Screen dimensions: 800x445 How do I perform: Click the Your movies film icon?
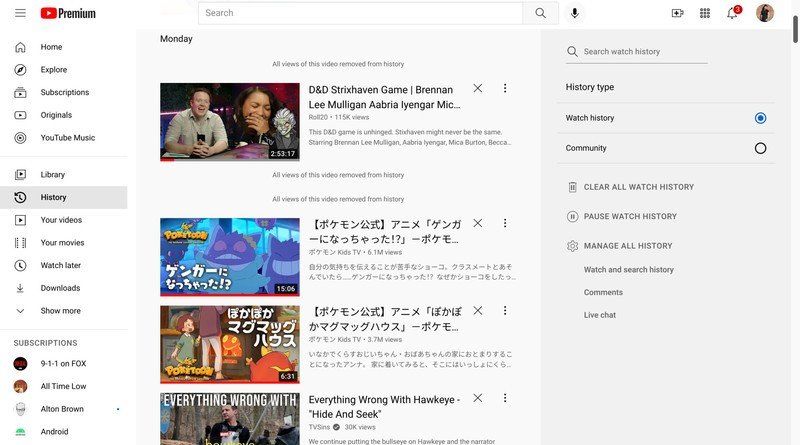[20, 243]
